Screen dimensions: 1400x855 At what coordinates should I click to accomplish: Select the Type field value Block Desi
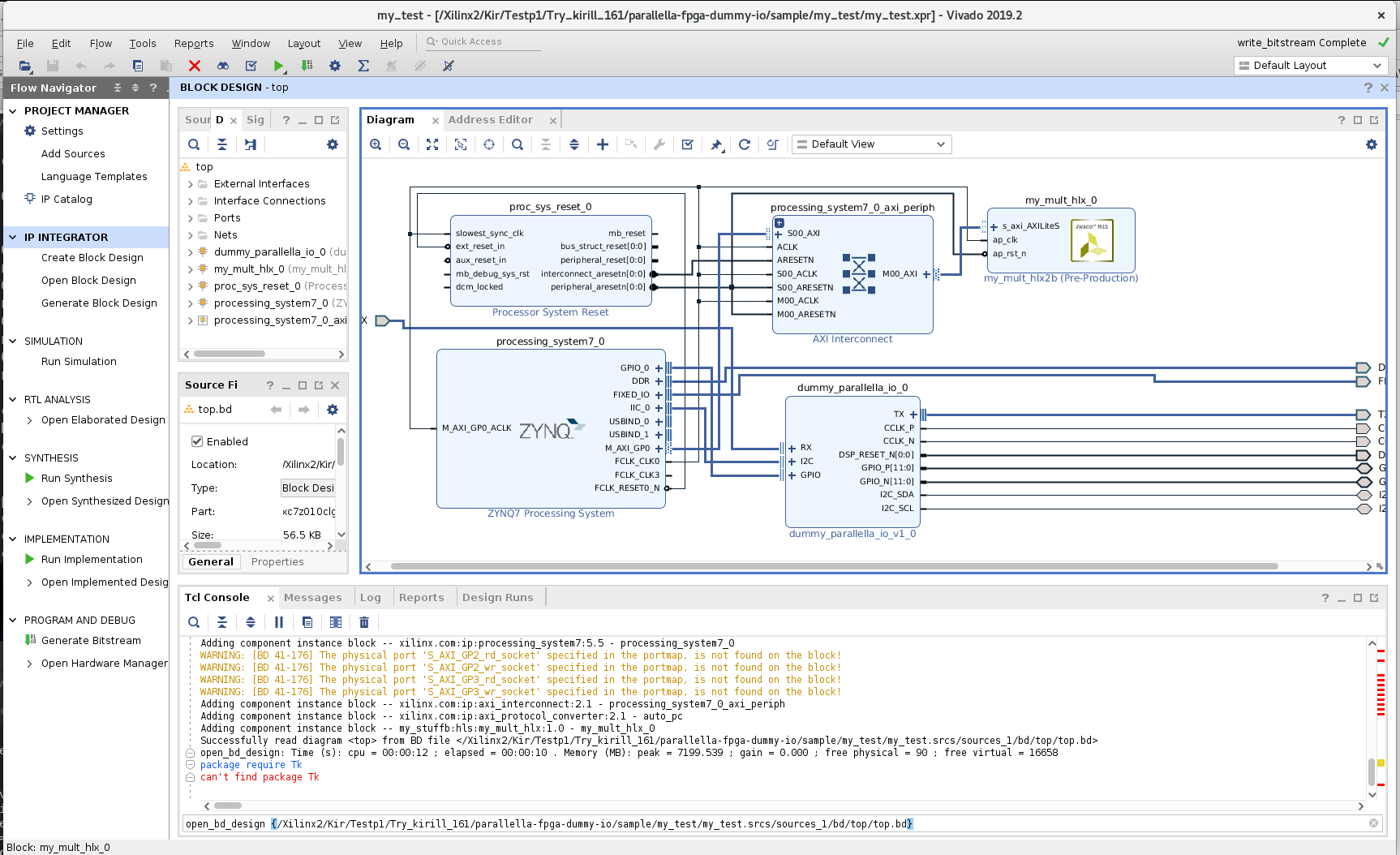[x=308, y=488]
